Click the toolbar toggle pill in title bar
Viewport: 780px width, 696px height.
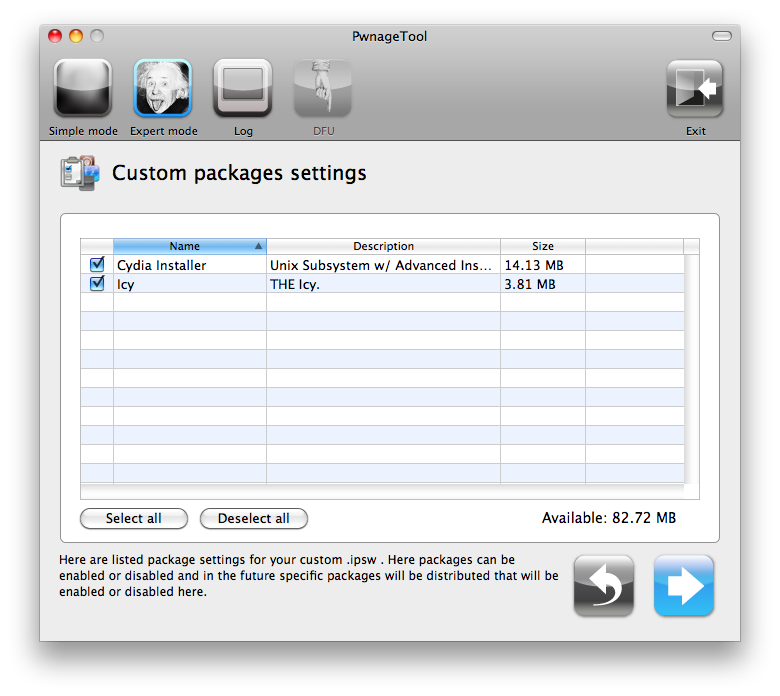coord(721,36)
